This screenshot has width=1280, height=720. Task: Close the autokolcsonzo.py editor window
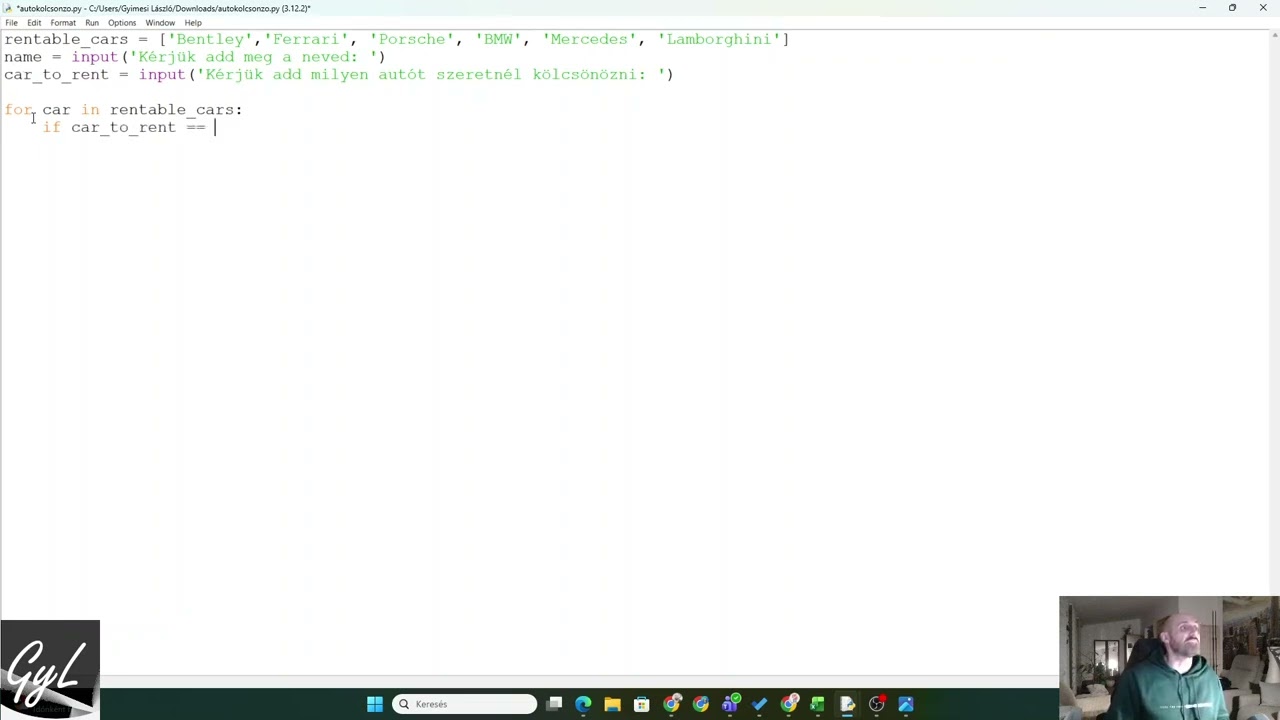click(1263, 8)
